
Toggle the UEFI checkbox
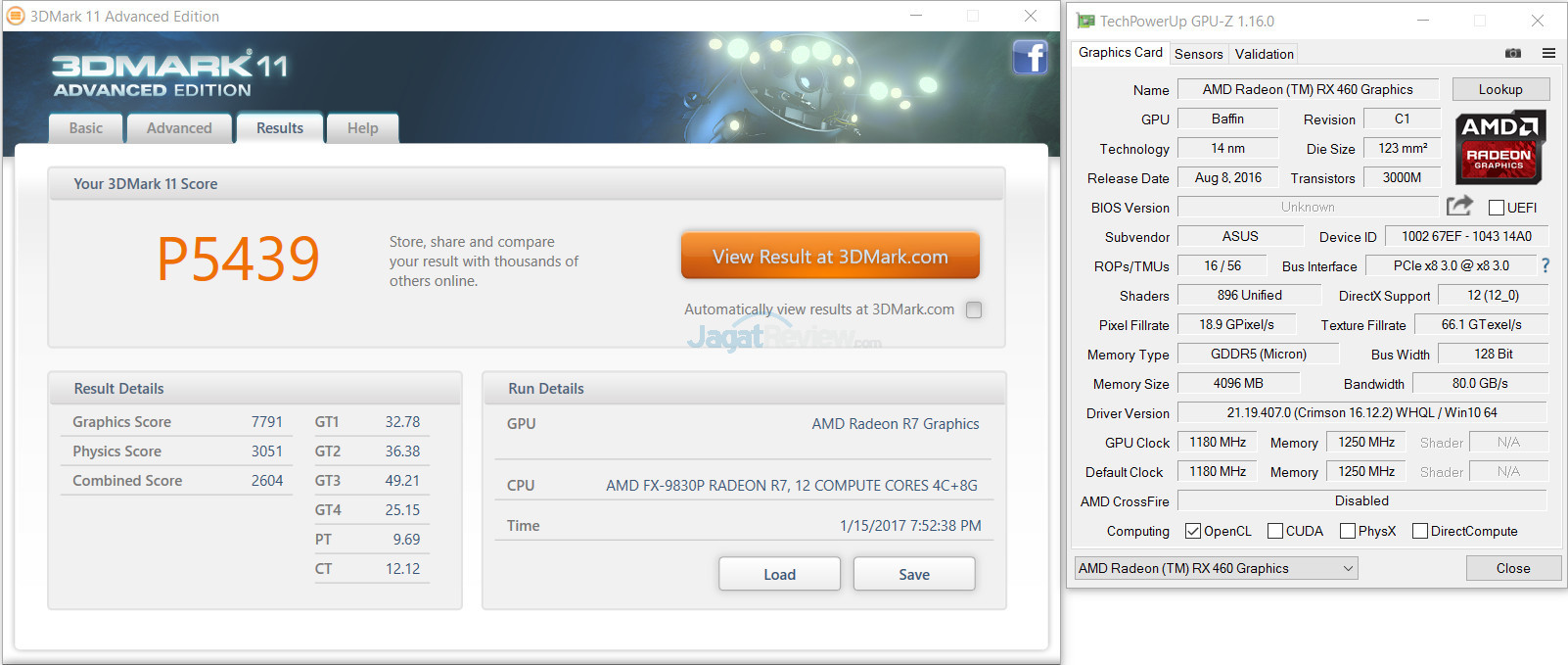[x=1496, y=208]
